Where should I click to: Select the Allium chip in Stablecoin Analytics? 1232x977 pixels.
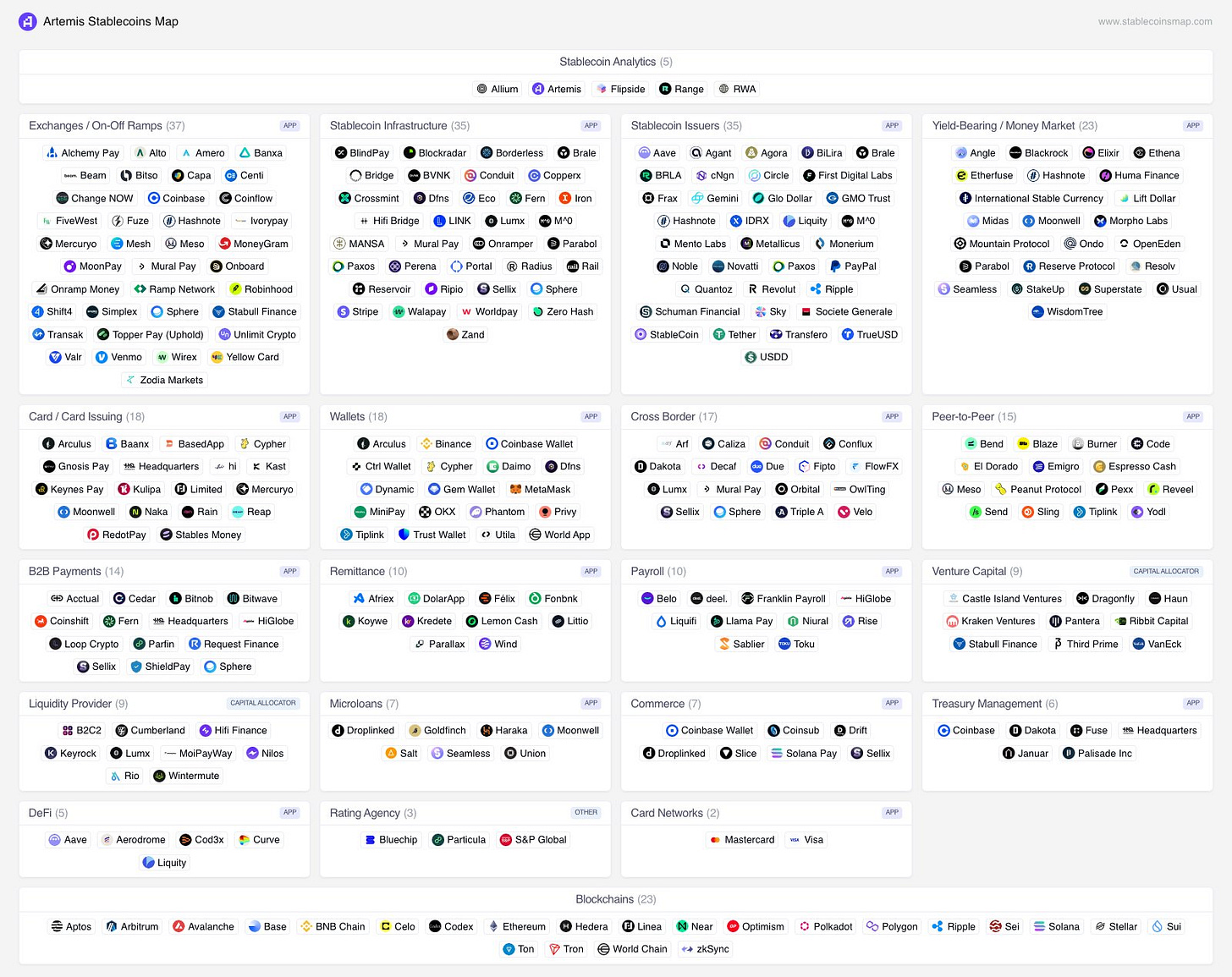[x=498, y=89]
